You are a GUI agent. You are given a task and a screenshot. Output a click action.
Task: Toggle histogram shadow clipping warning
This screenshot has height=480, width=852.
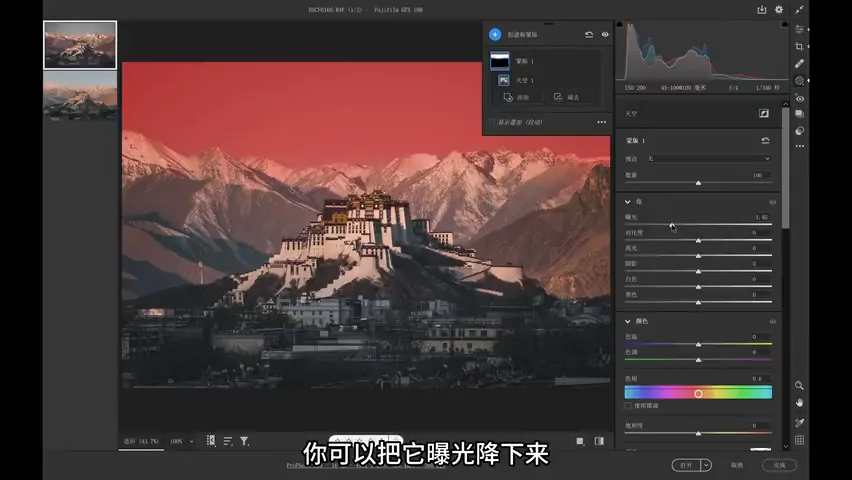[x=619, y=24]
